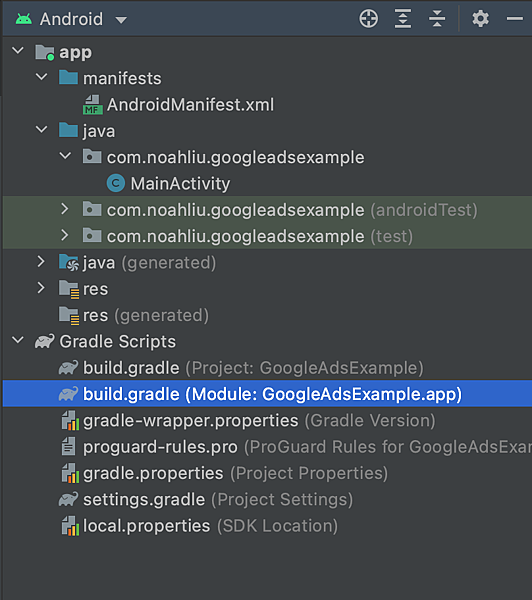Click the Select Opened File crosshair icon
Image resolution: width=532 pixels, height=600 pixels.
(369, 19)
